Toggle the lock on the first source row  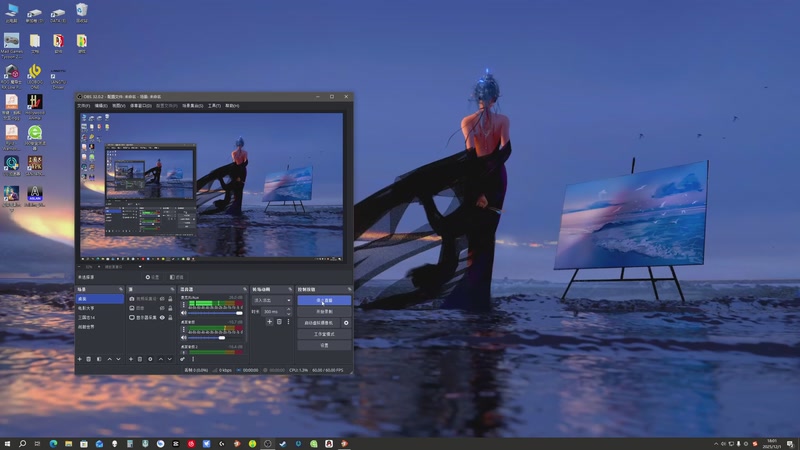[x=170, y=298]
